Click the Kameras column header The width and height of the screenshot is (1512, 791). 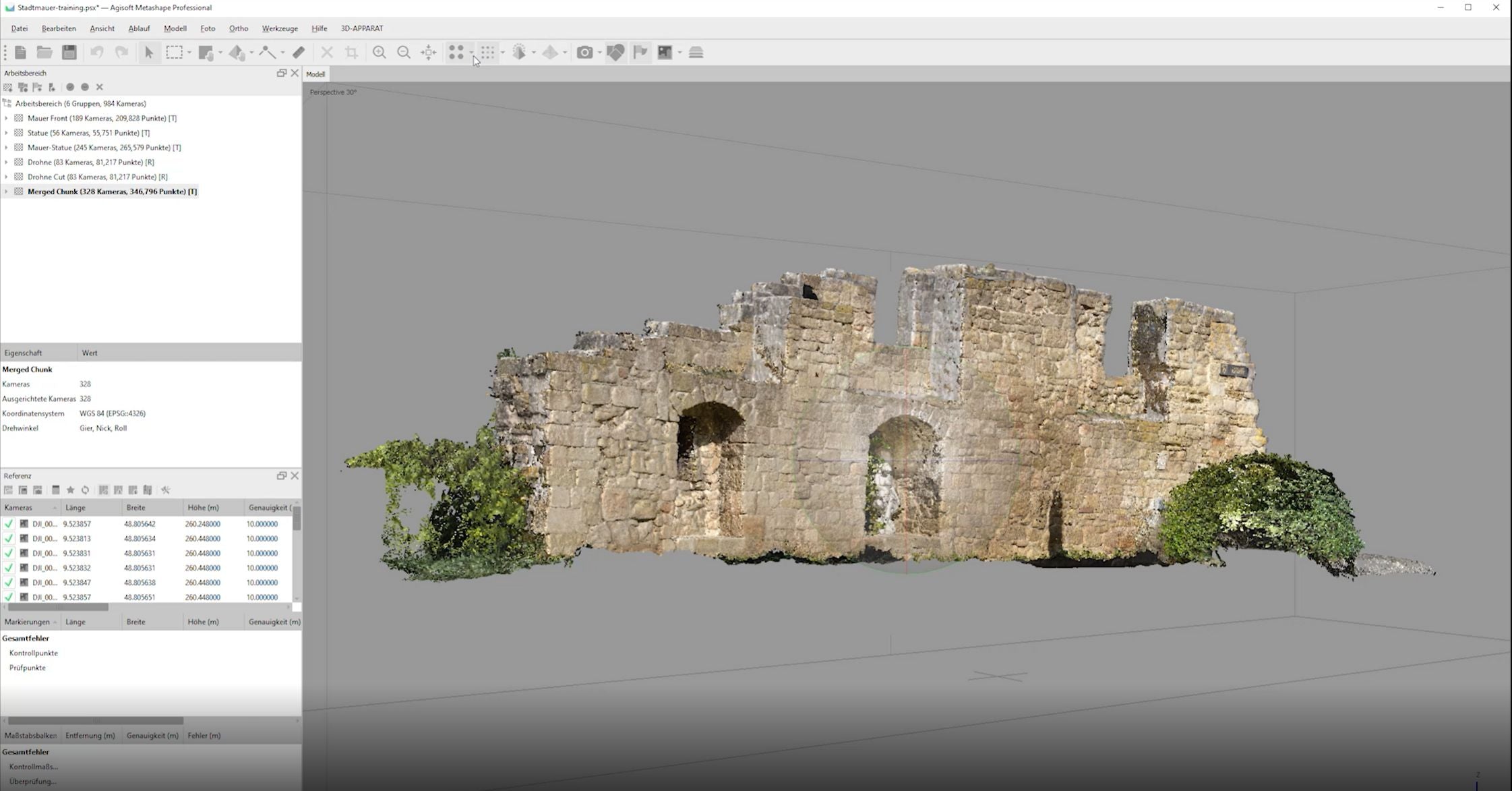[x=30, y=508]
